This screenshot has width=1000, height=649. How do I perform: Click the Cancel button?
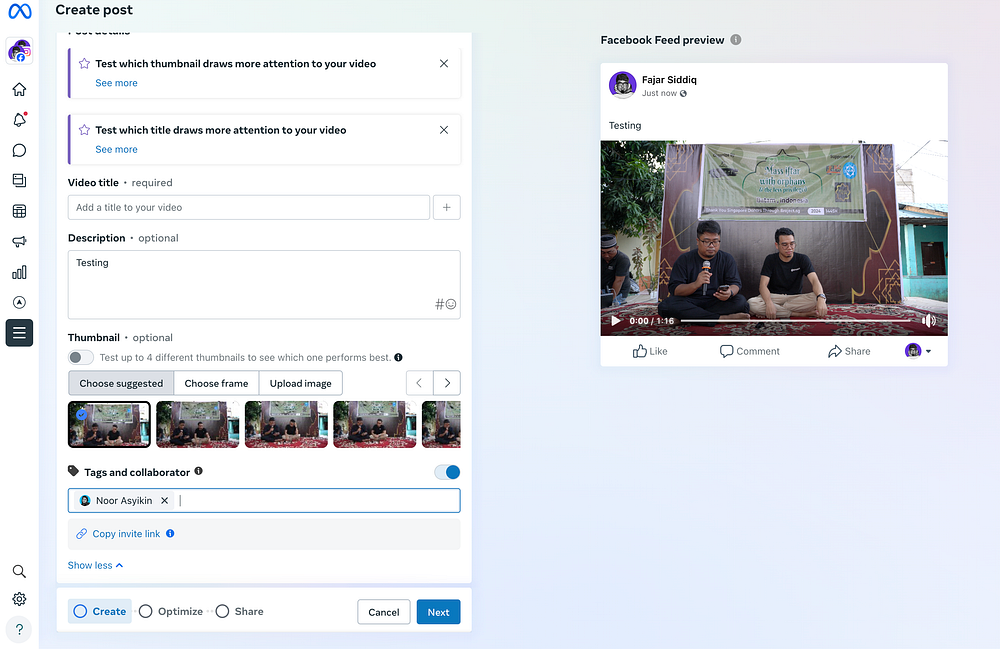coord(384,612)
